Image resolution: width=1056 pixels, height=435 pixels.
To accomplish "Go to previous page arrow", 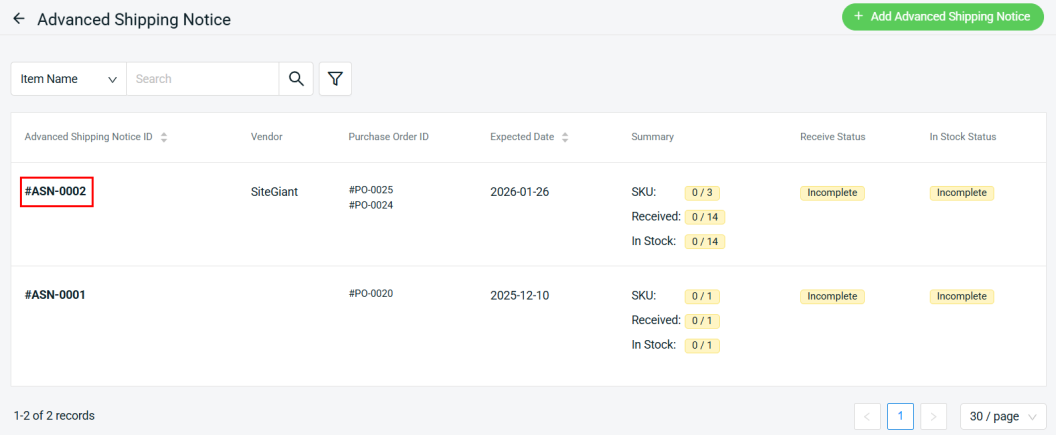I will [x=867, y=416].
